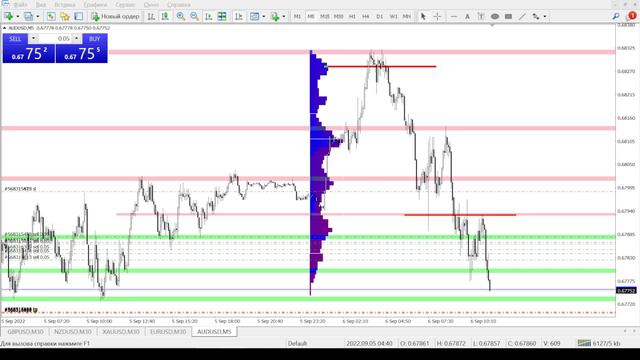The height and width of the screenshot is (360, 640).
Task: Select the arrows objects tool
Action: point(536,16)
